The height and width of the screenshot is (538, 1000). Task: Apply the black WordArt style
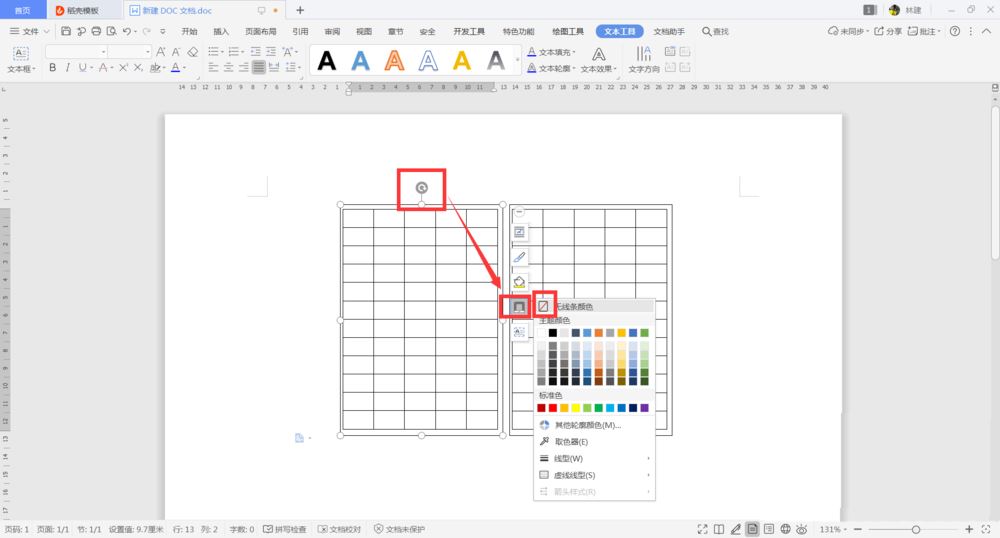pyautogui.click(x=327, y=61)
